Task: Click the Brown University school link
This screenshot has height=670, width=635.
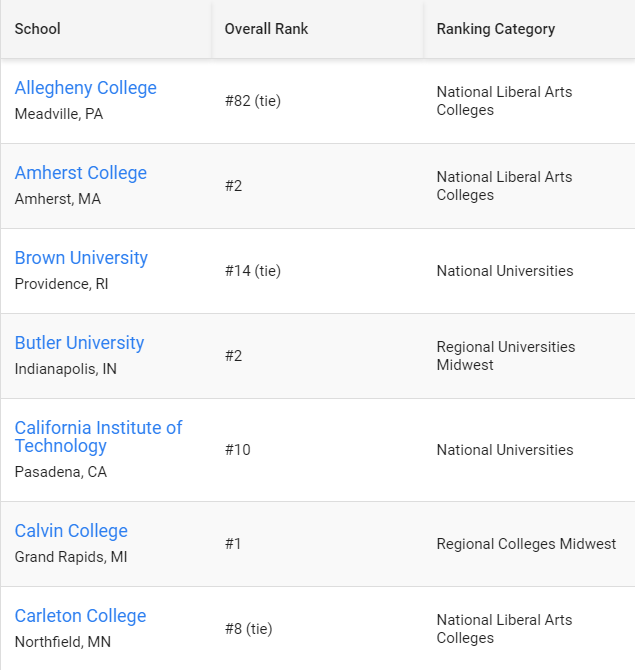Action: coord(81,258)
